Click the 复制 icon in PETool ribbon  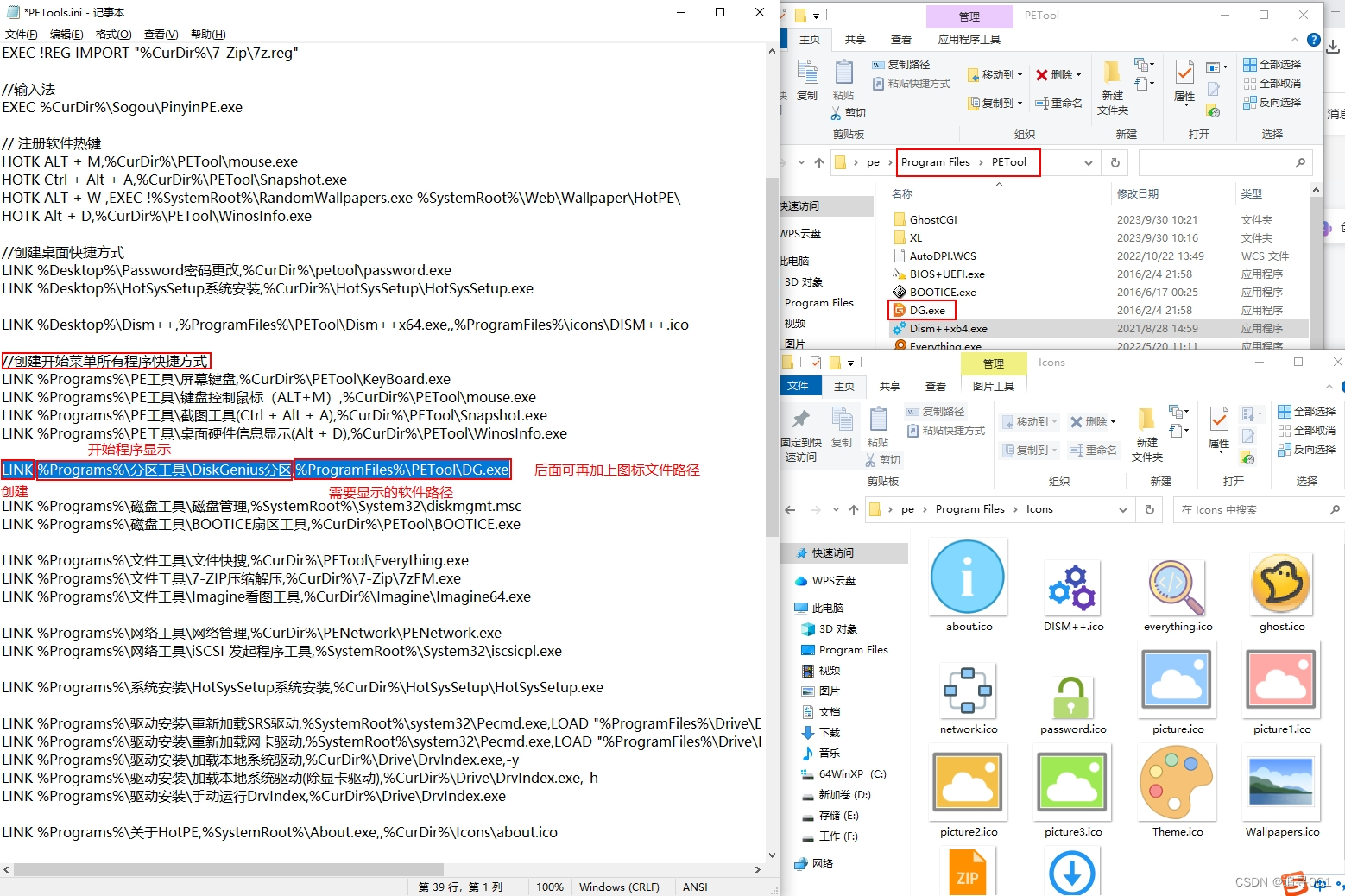point(807,80)
